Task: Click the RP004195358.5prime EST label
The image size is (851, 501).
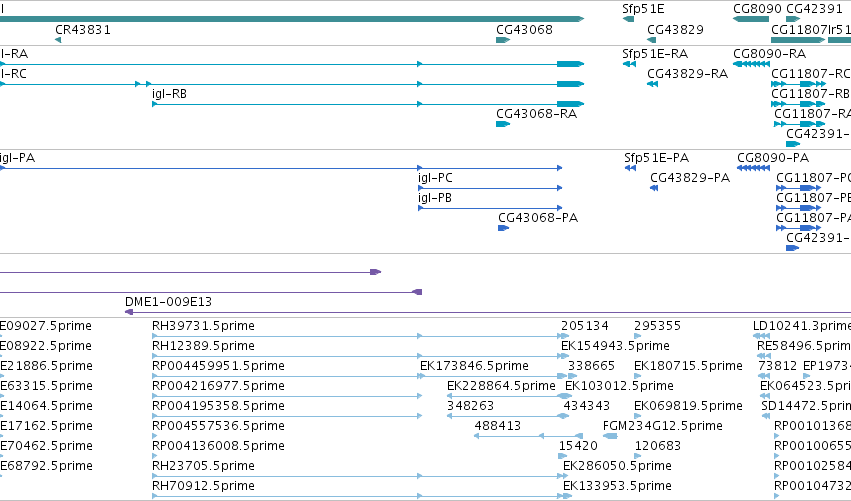Action: click(218, 407)
